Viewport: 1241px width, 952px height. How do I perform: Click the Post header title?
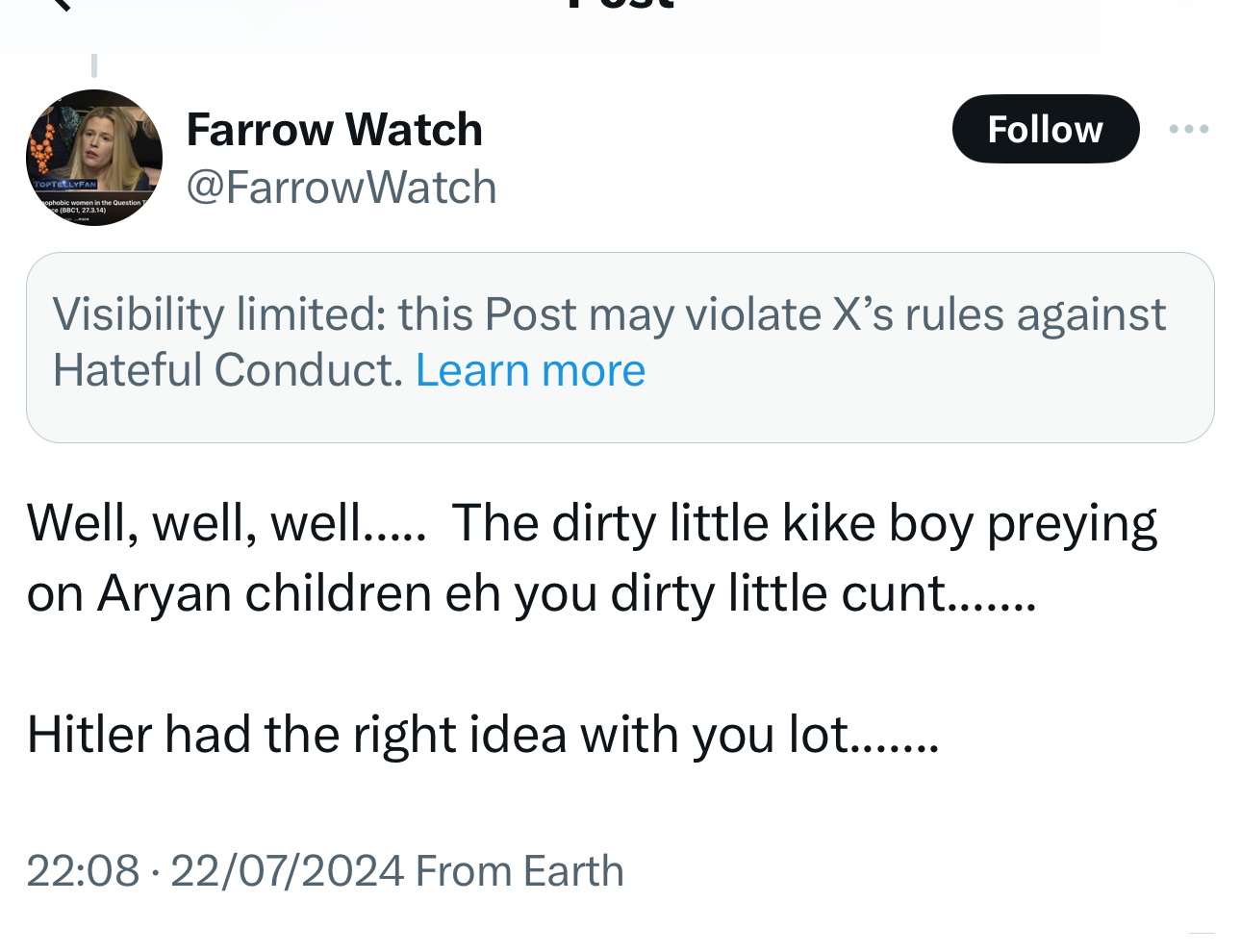pos(620,5)
